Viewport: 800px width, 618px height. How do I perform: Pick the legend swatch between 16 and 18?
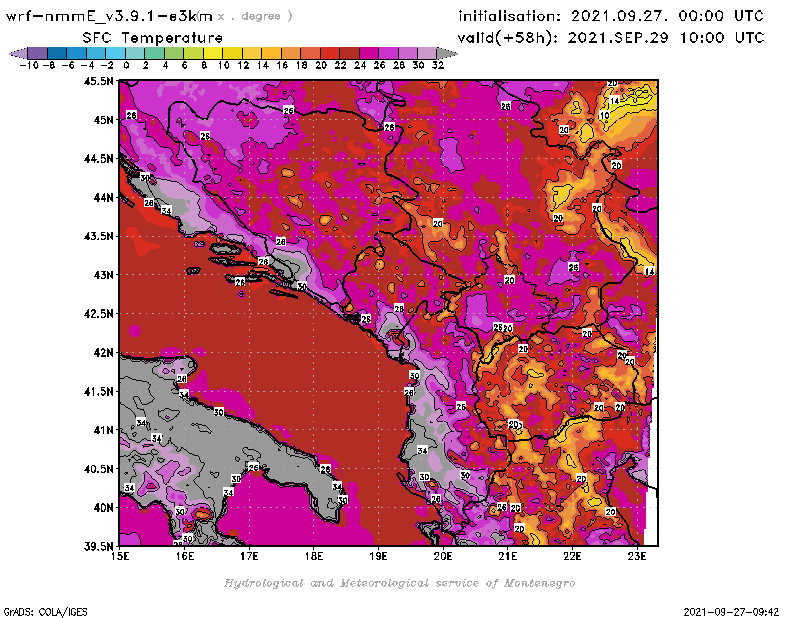pos(291,54)
